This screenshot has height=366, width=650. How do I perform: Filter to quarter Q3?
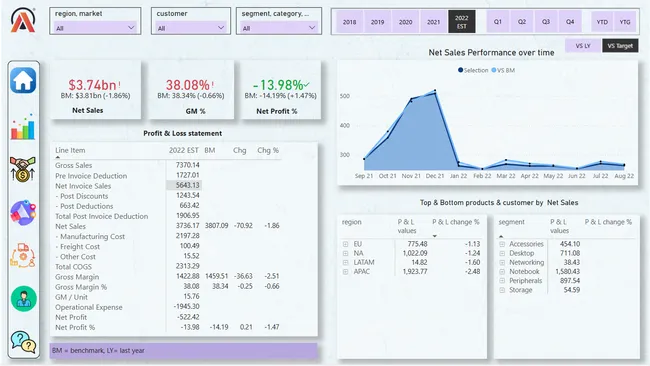pos(546,22)
